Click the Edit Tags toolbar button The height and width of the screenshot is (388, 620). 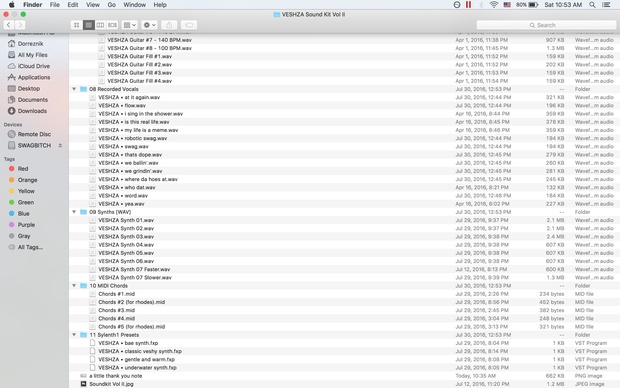[189, 25]
